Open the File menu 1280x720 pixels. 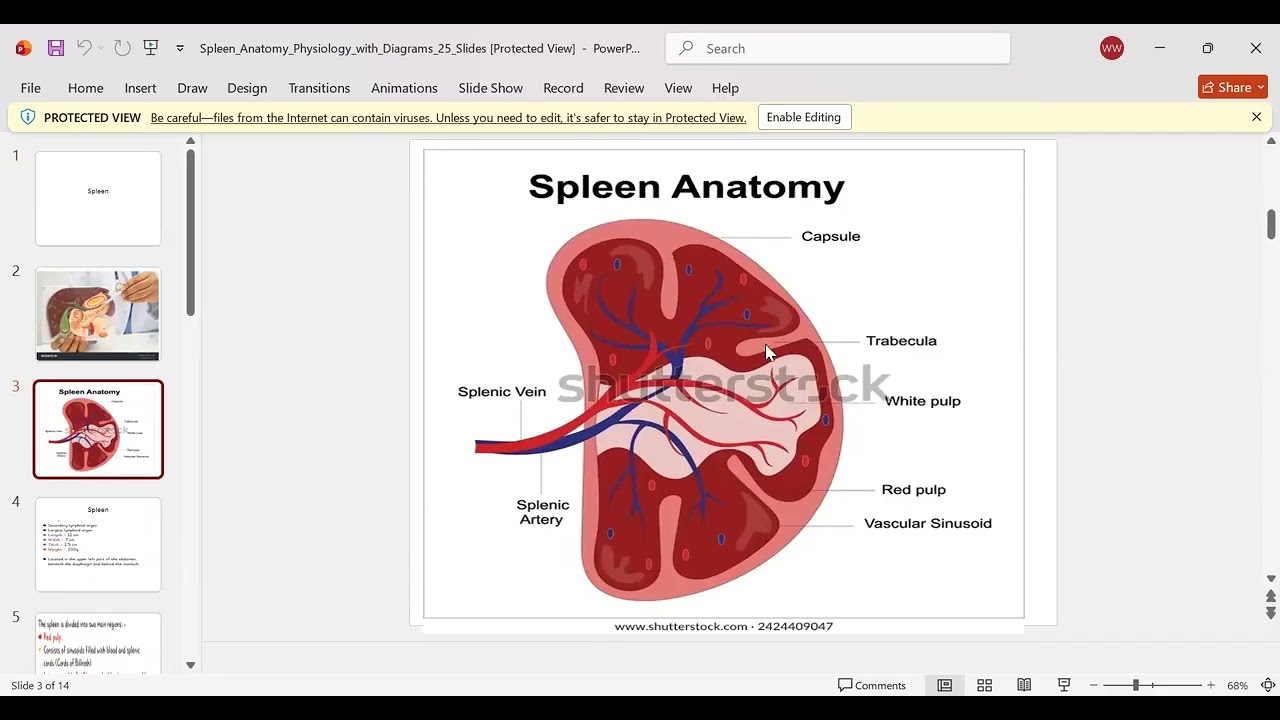pos(31,88)
